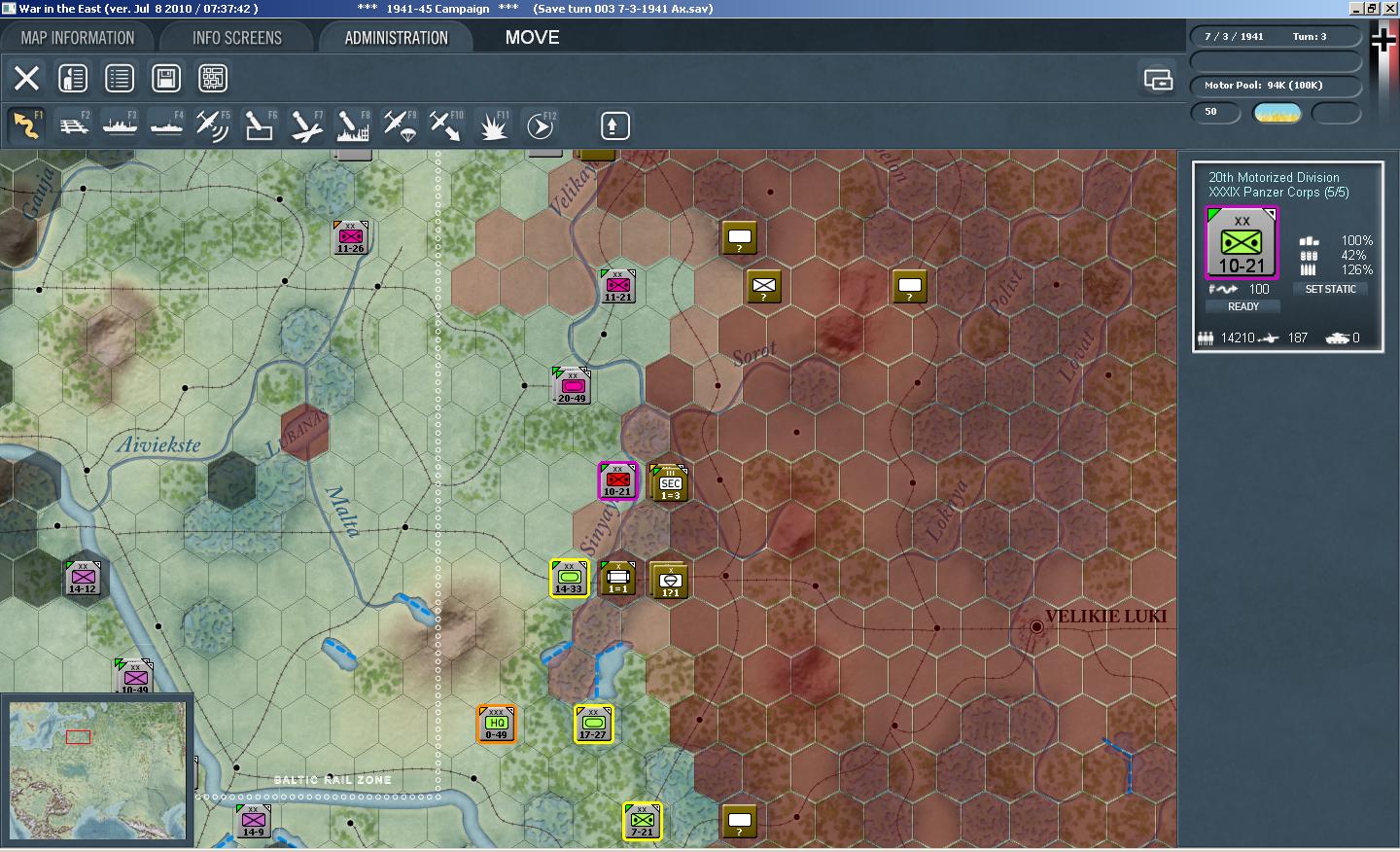1400x852 pixels.
Task: Select the highlighted 10-21 motorized unit on map
Action: click(617, 480)
